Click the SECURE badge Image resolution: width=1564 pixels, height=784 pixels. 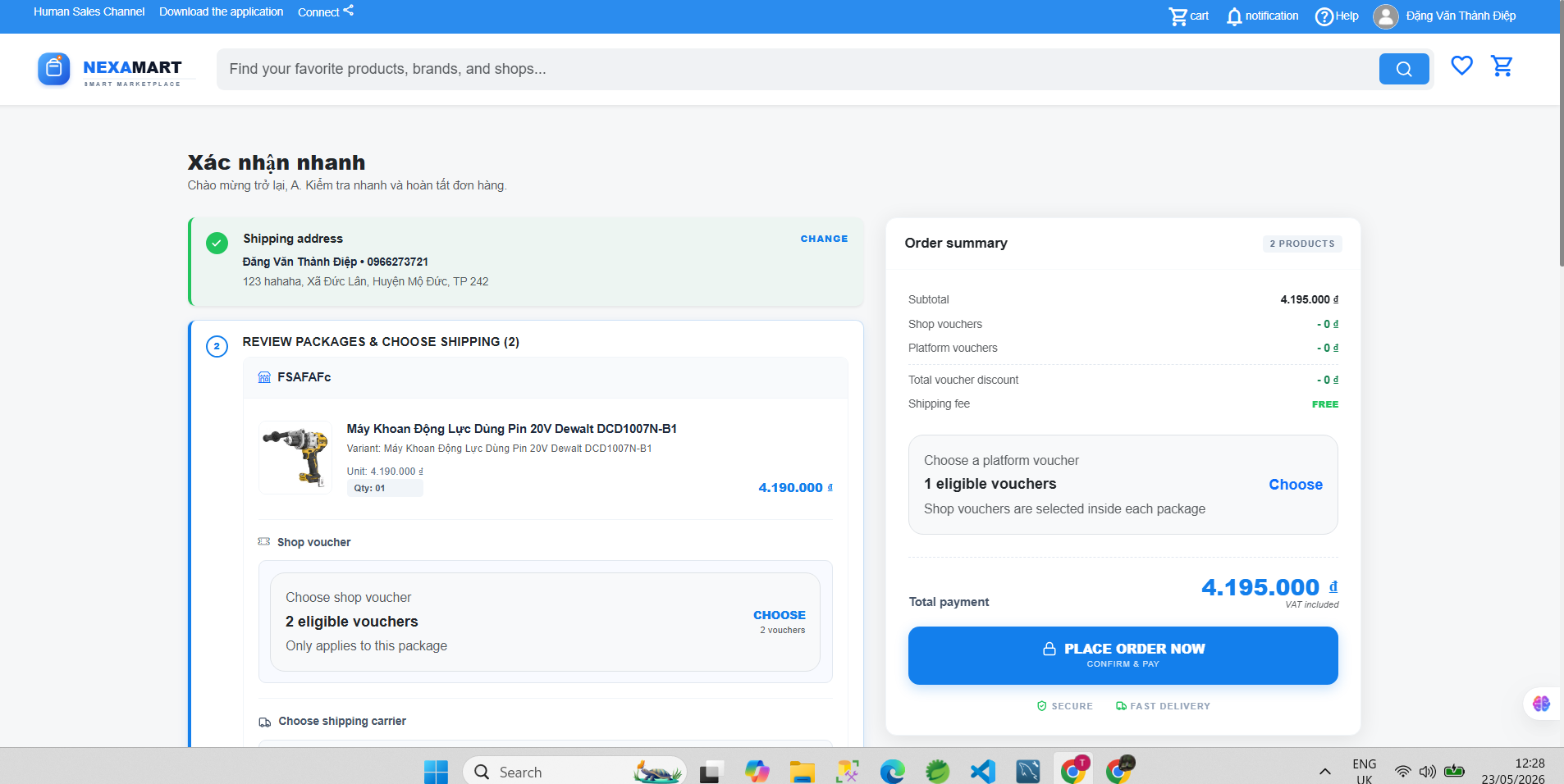pos(1064,706)
